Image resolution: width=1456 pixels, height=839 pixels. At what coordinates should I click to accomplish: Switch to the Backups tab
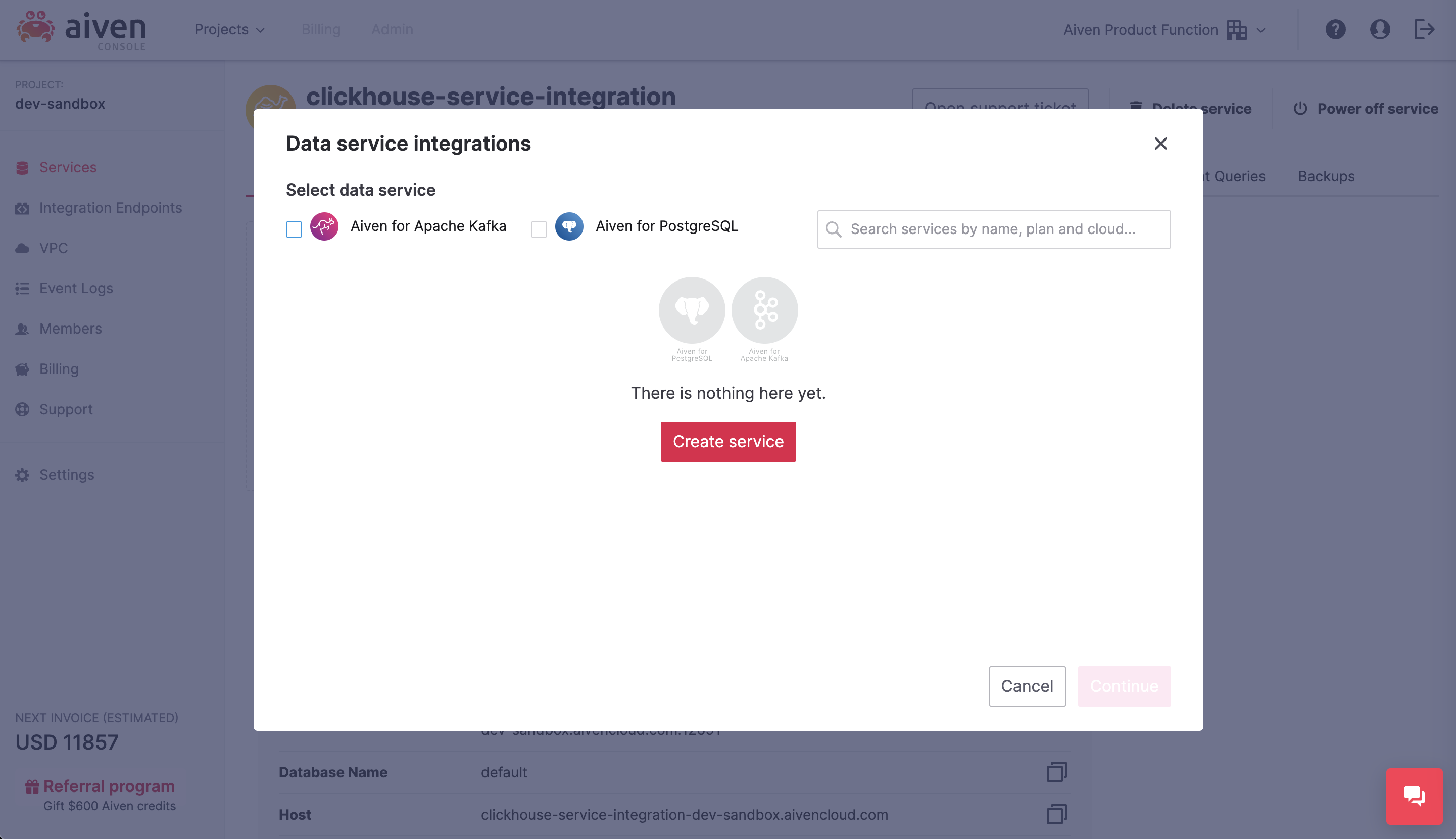coord(1326,176)
